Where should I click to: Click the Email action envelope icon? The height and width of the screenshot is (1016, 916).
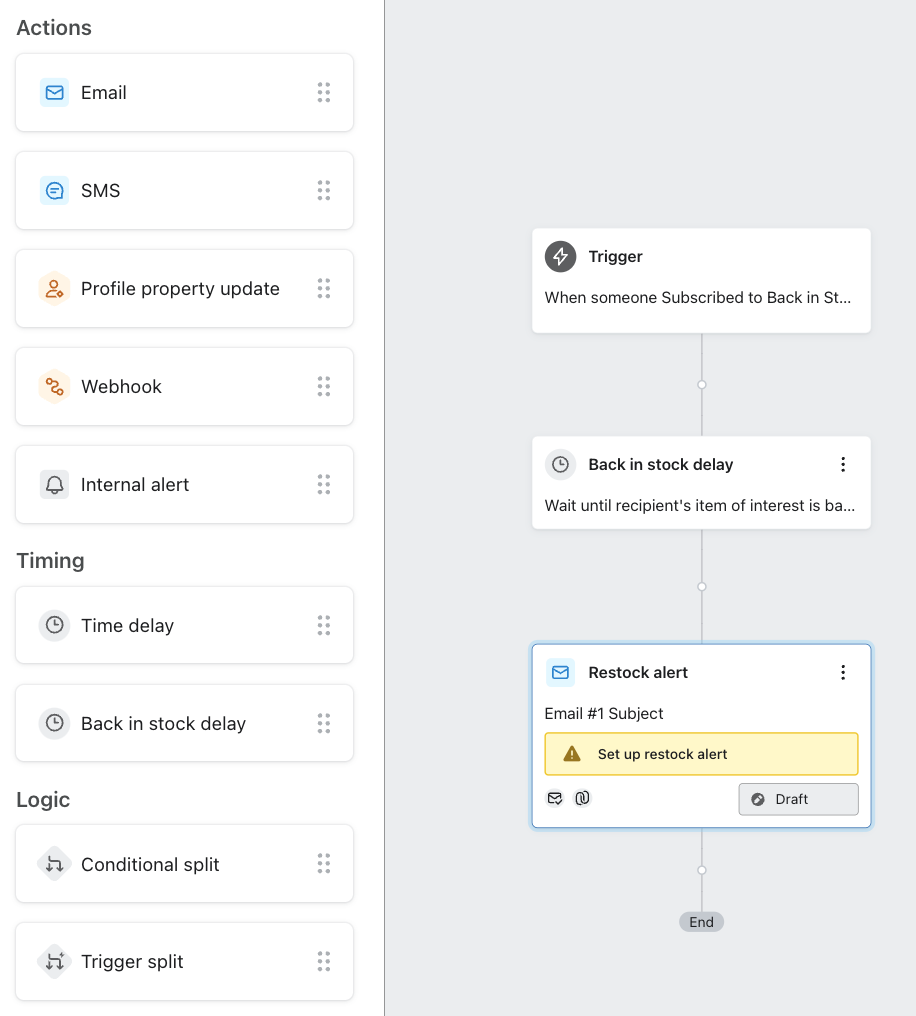click(55, 93)
